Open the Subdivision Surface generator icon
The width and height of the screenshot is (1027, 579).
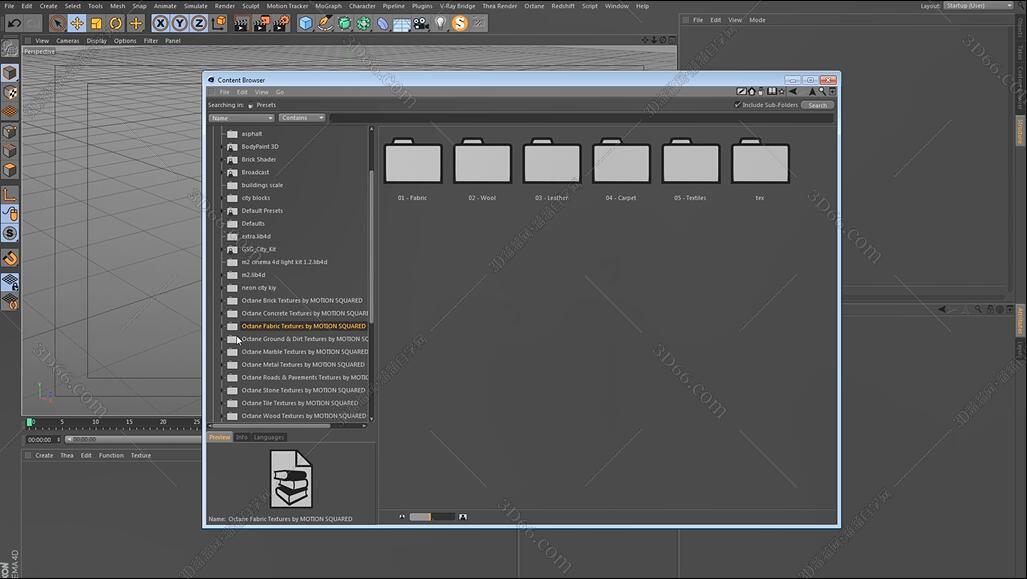coord(345,24)
